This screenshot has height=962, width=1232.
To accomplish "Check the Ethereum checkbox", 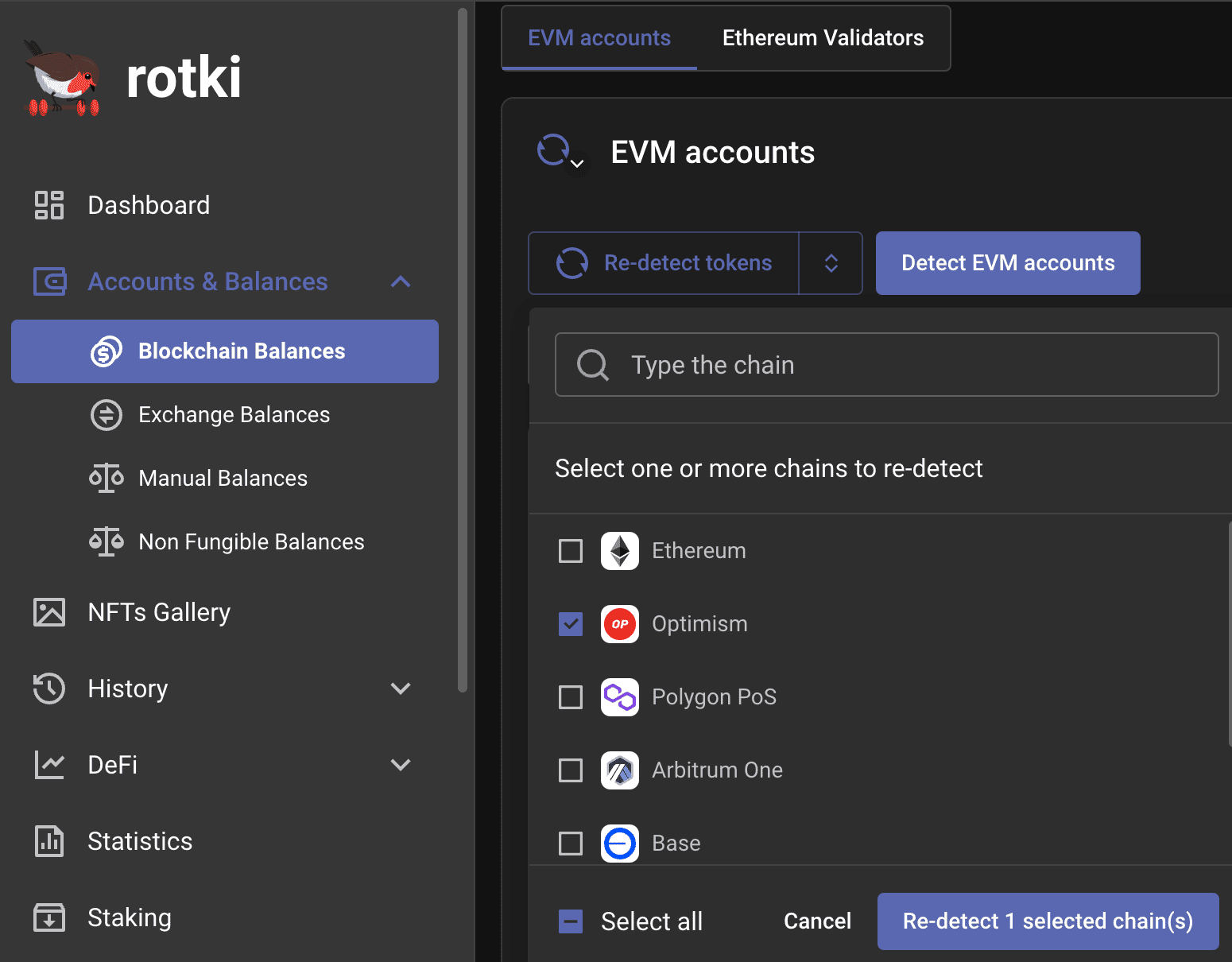I will click(x=571, y=551).
